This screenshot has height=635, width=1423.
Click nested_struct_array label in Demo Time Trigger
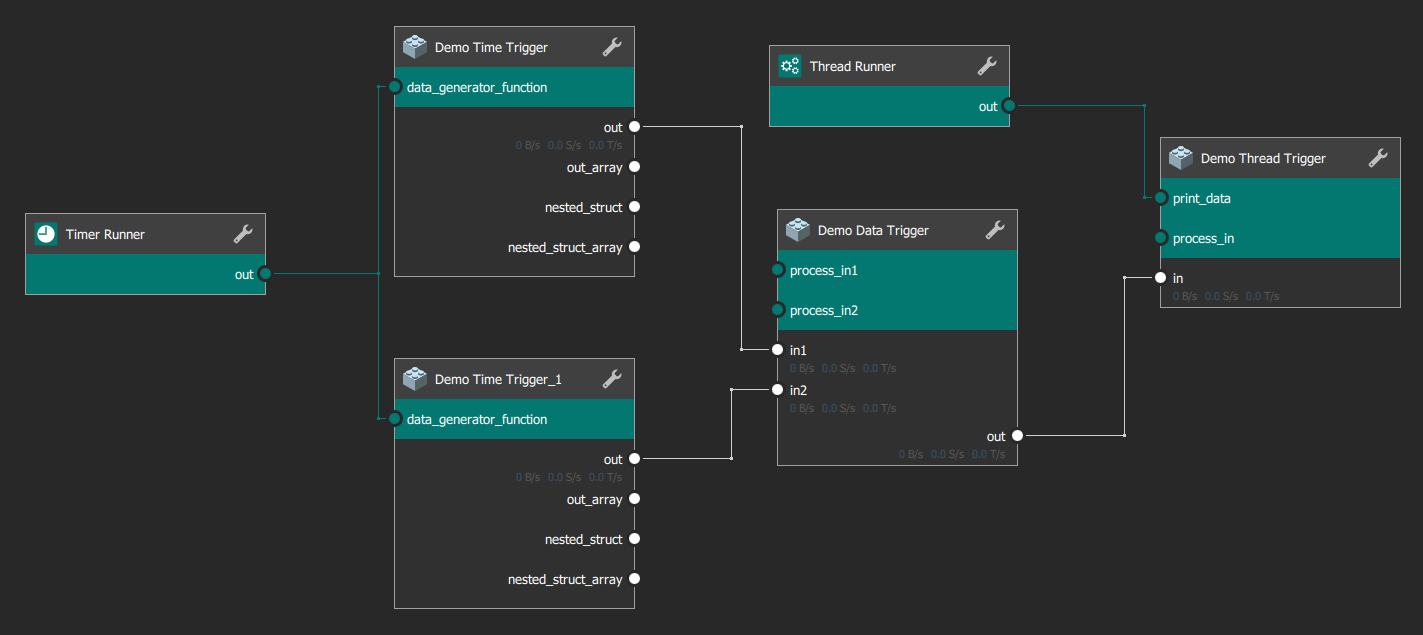(565, 247)
